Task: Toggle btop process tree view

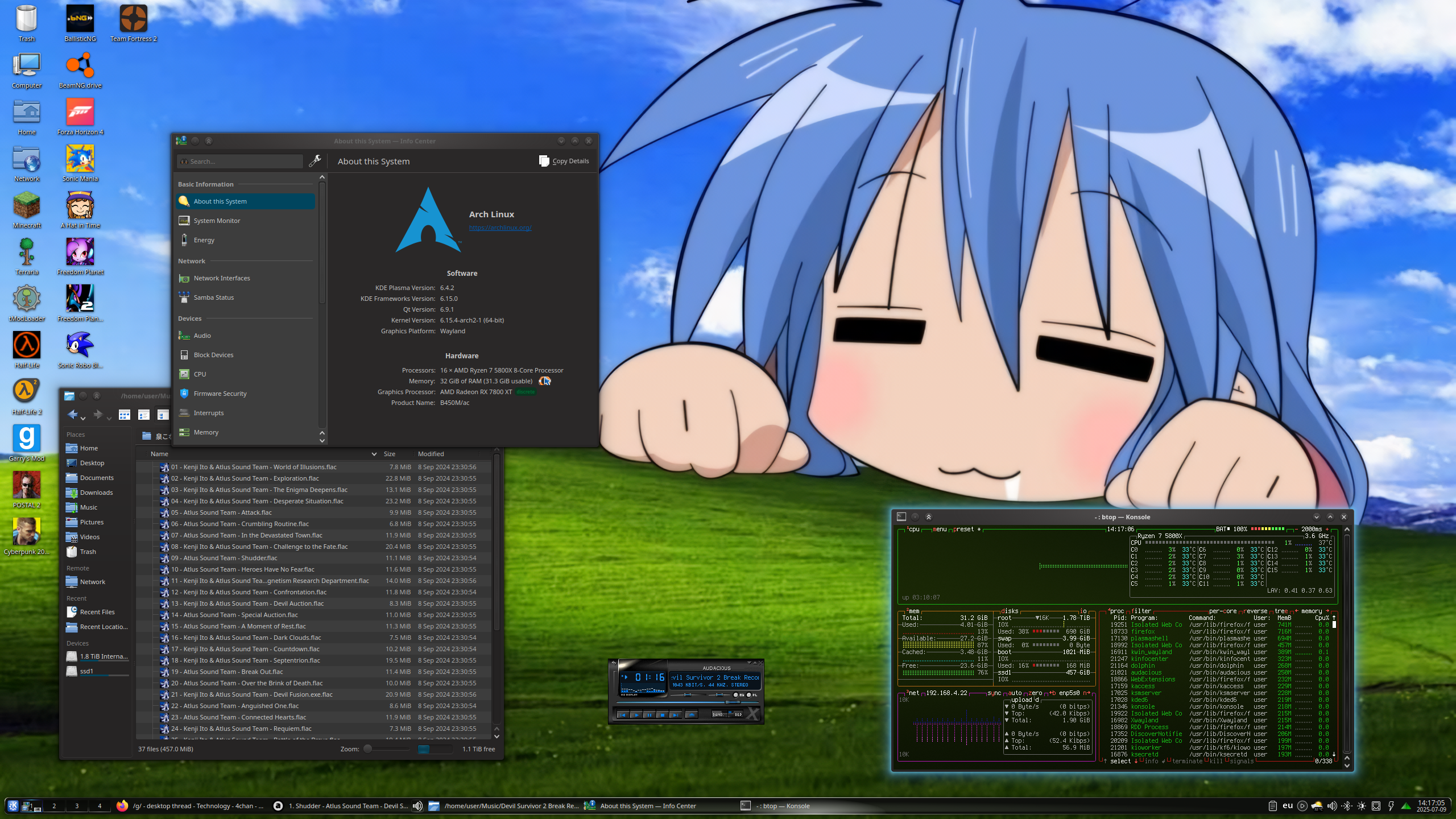Action: [x=1281, y=611]
